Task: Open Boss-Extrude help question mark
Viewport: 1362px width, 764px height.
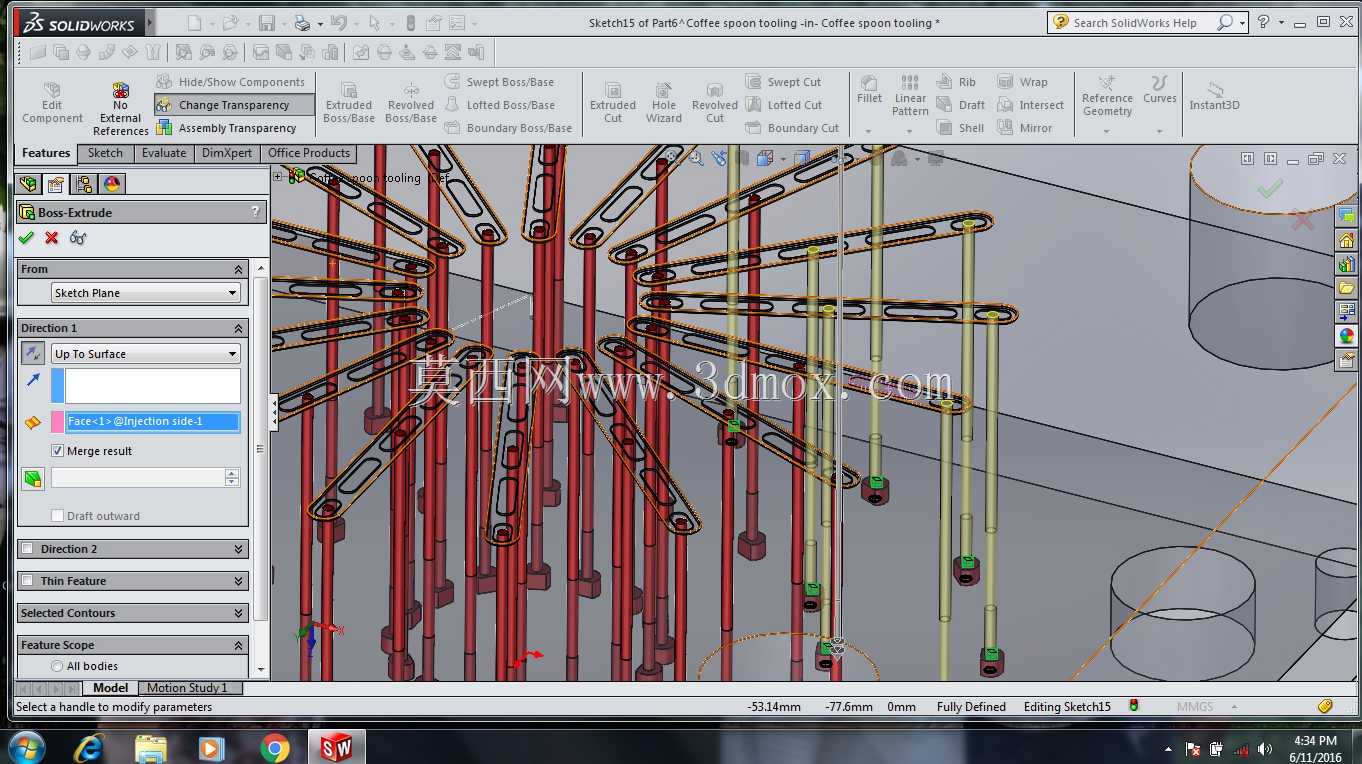Action: pos(255,212)
